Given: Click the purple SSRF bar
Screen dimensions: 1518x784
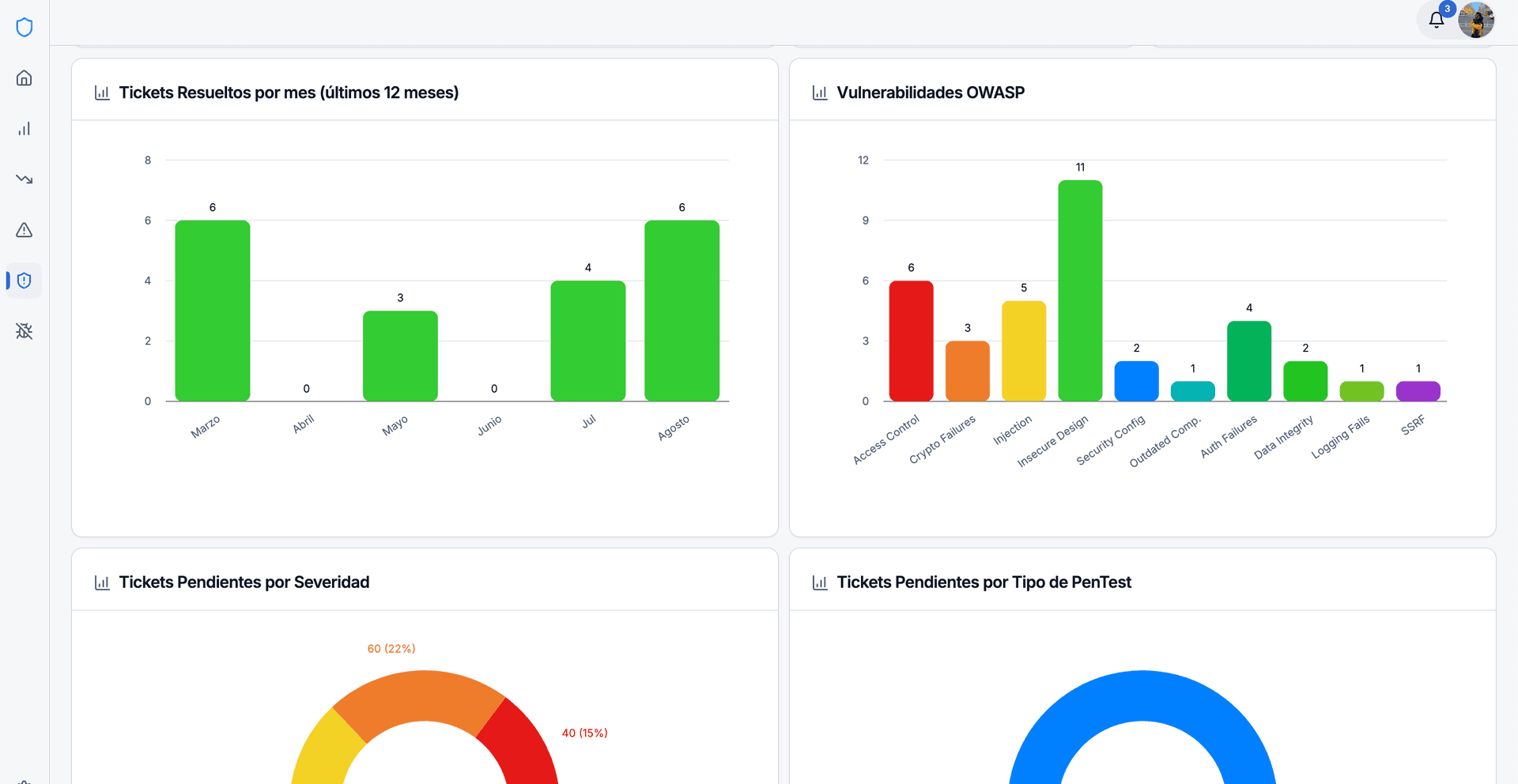Looking at the screenshot, I should click(1418, 391).
